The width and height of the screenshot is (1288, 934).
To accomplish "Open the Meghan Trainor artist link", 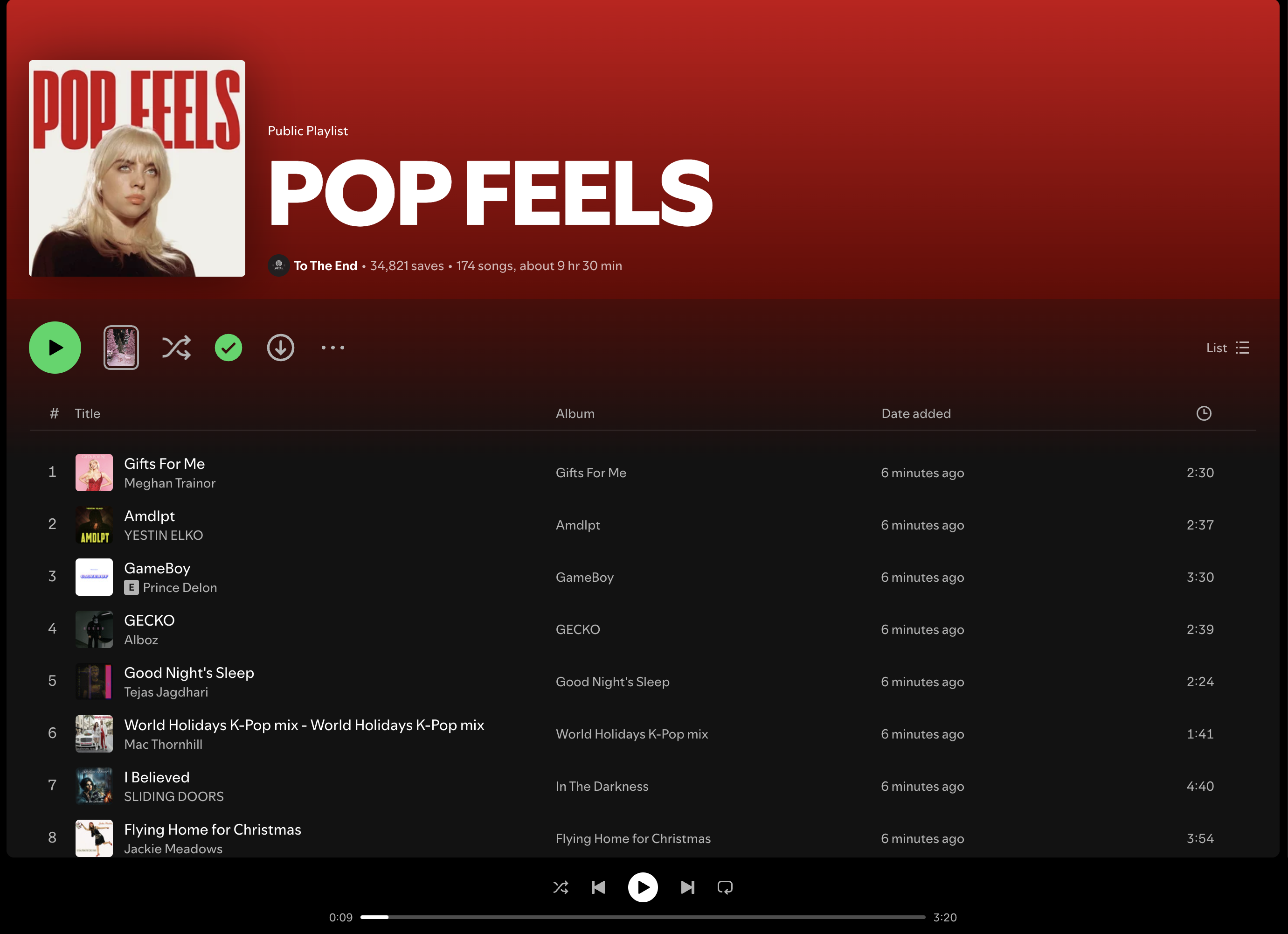I will (170, 483).
